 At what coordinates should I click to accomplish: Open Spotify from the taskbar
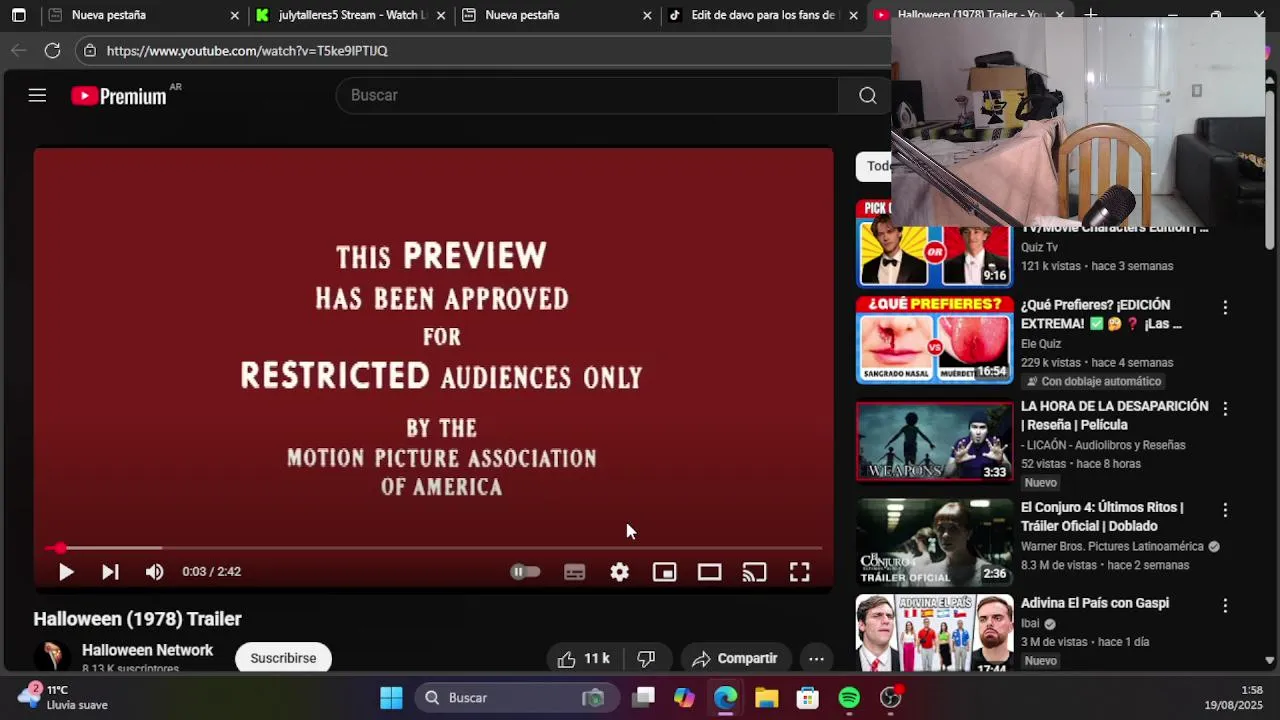(849, 698)
